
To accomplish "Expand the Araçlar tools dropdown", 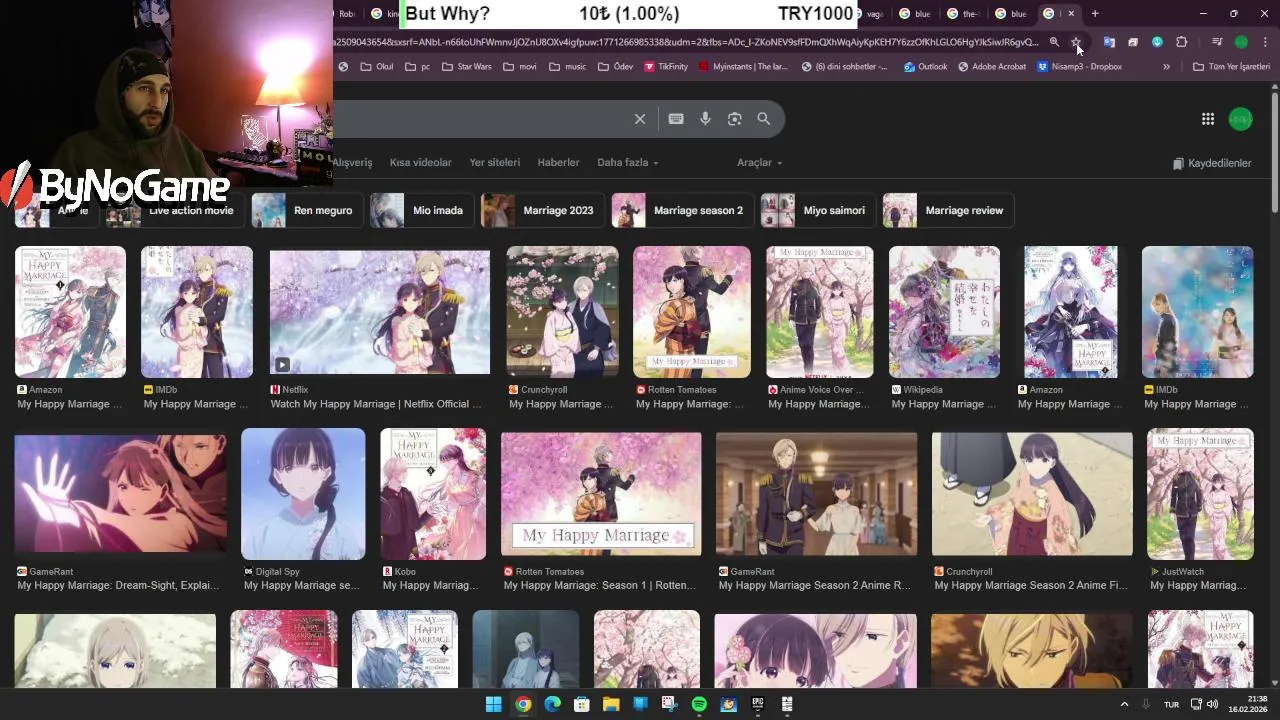I will pos(760,162).
